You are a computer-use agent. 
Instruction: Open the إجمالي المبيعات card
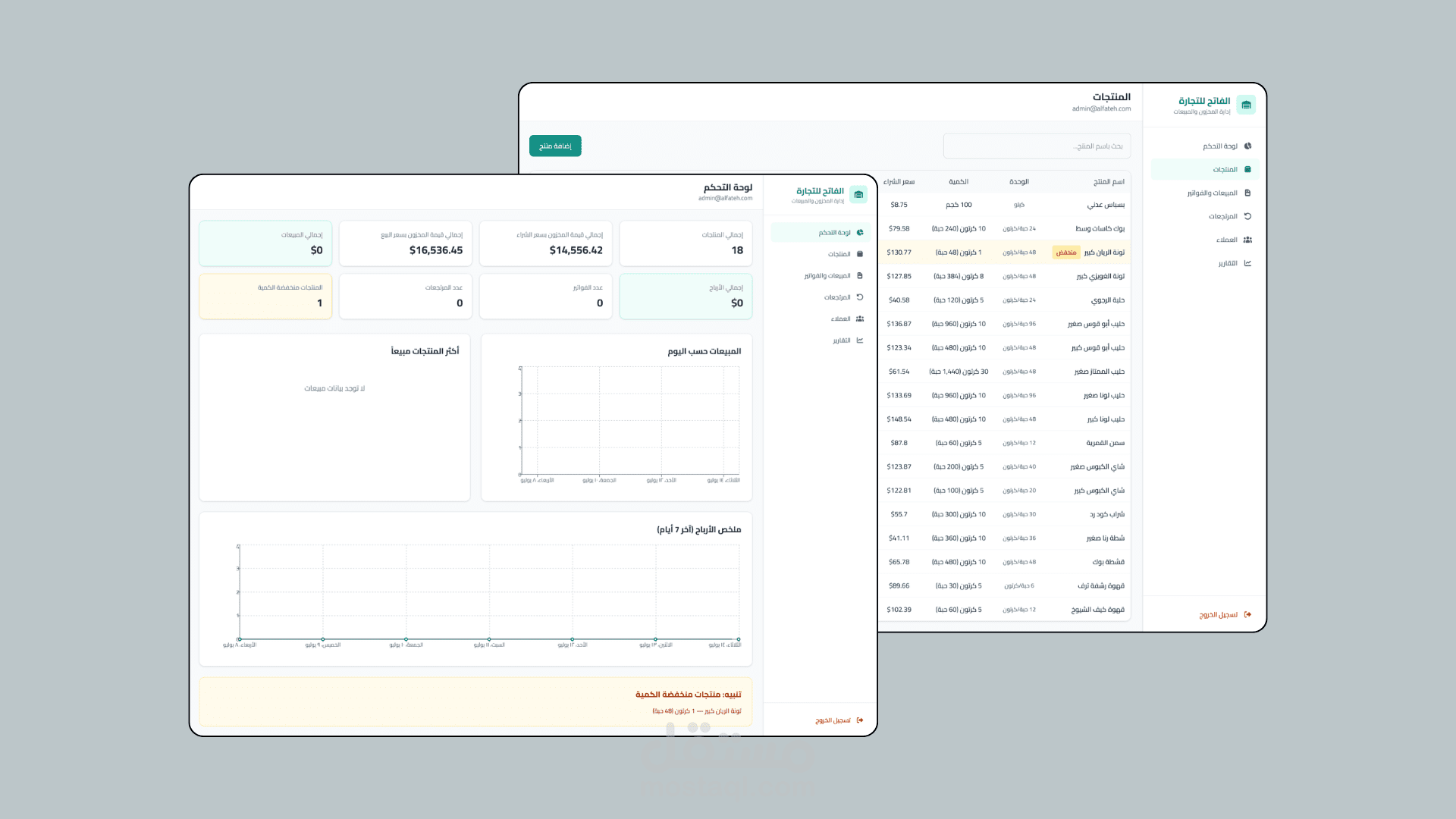(x=265, y=243)
